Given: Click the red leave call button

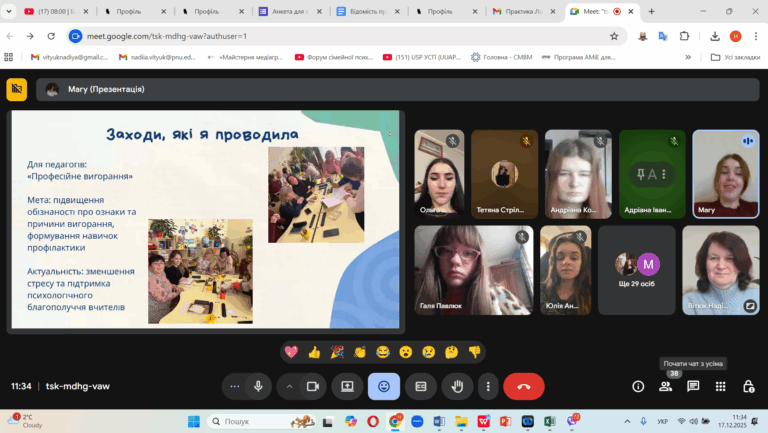Looking at the screenshot, I should click(523, 386).
